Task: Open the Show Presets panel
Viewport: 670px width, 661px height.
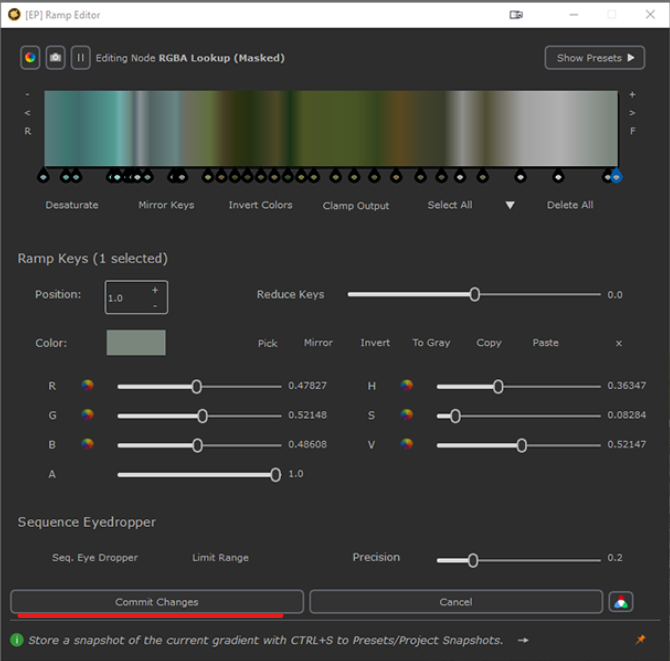Action: [x=595, y=58]
